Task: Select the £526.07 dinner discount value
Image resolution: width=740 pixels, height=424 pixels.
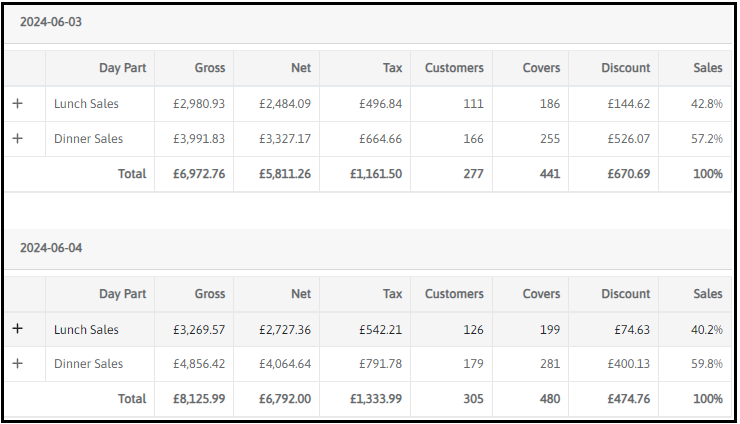Action: [628, 139]
